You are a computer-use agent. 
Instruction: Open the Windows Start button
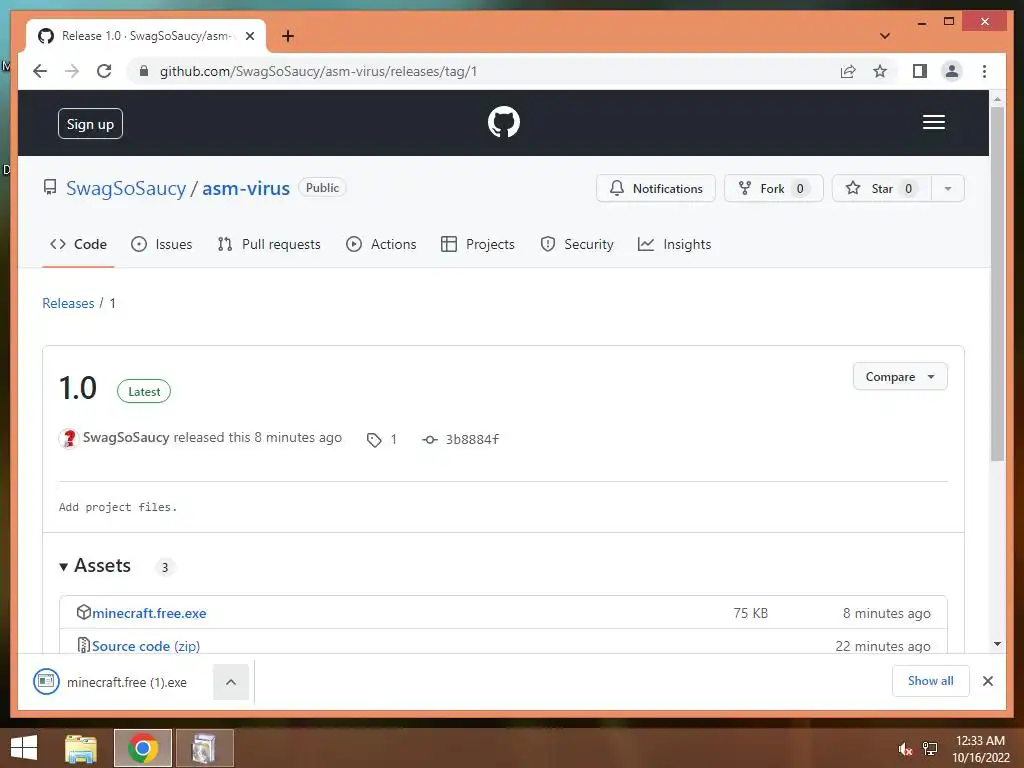(x=24, y=748)
